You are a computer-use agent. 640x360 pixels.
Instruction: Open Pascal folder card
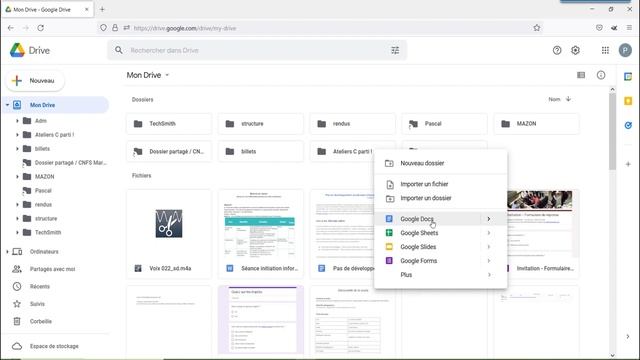pyautogui.click(x=444, y=124)
